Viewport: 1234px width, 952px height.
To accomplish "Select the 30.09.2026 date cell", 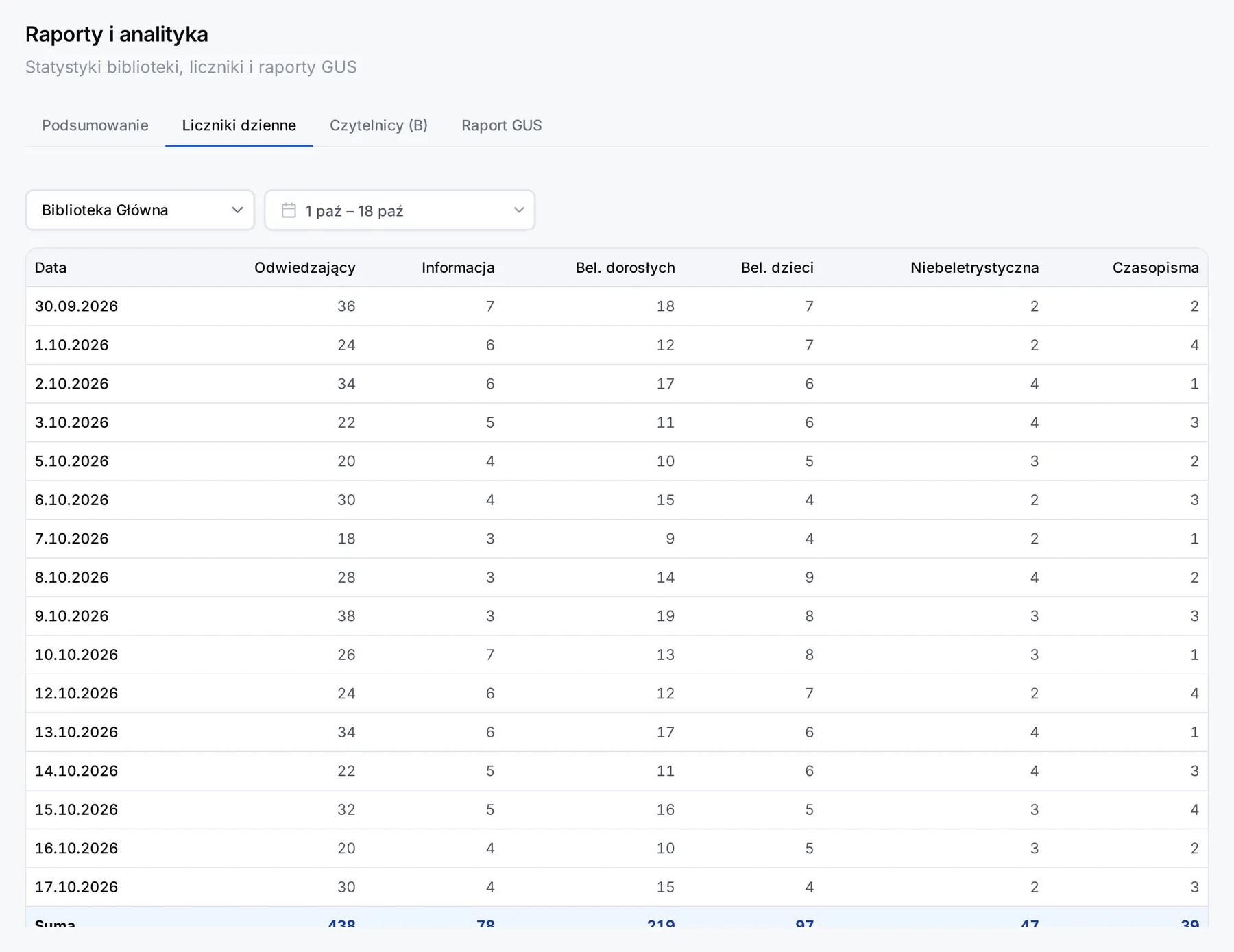I will point(77,306).
